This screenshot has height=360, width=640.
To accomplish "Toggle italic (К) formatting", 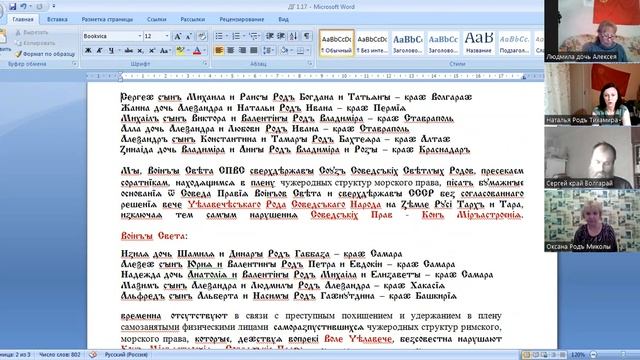I will pos(99,51).
